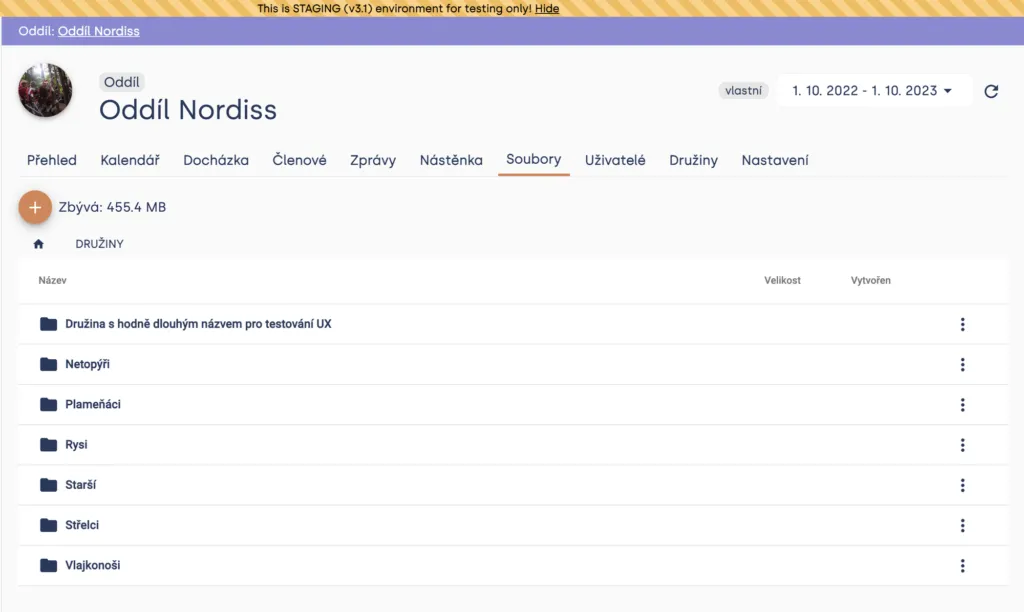Open options menu for the long-named Družina folder
This screenshot has height=612, width=1024.
(x=963, y=325)
